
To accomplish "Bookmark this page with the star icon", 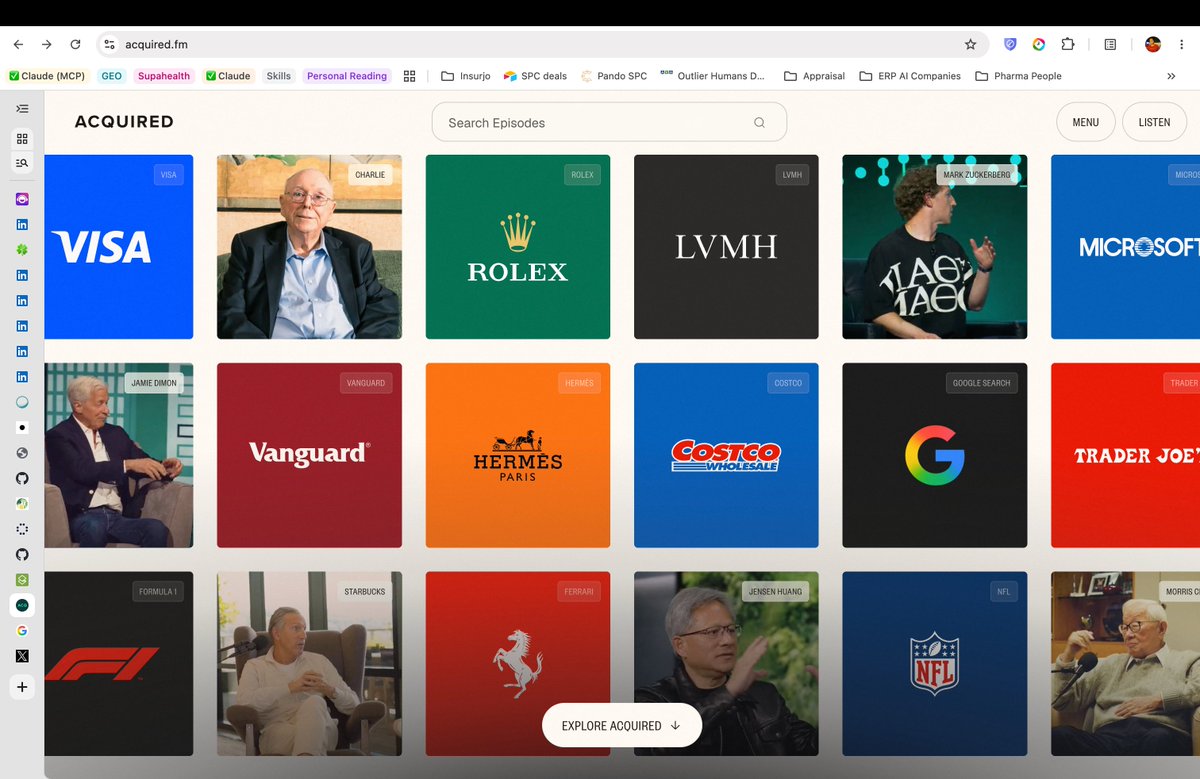I will click(x=970, y=44).
